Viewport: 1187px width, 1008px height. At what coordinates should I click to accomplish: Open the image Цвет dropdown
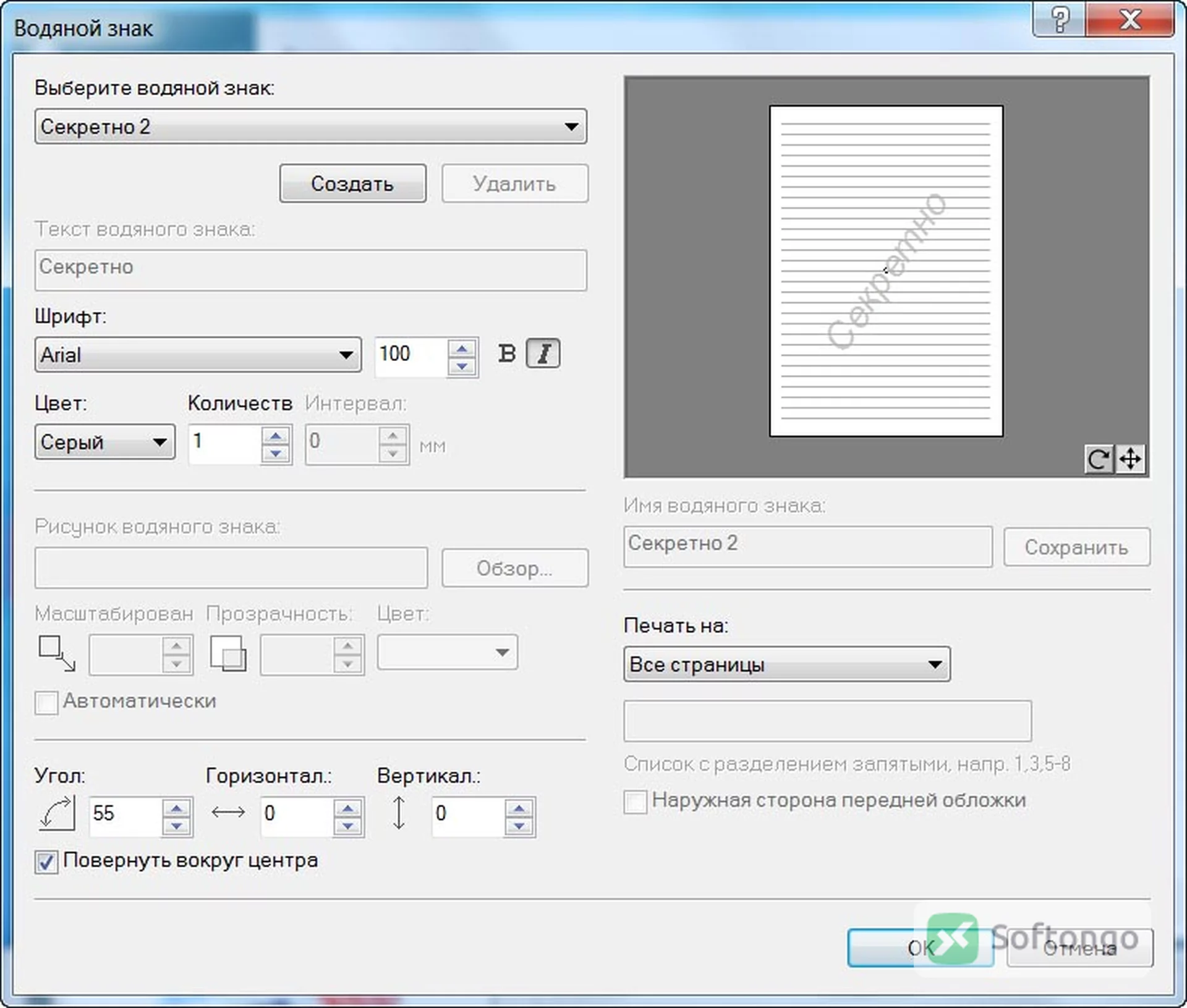[x=447, y=652]
